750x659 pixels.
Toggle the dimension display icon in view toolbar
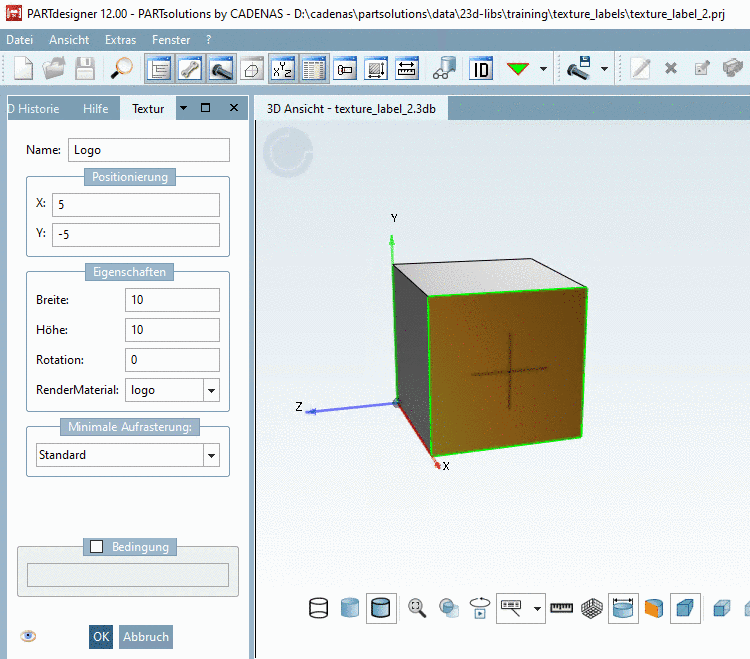coord(623,607)
